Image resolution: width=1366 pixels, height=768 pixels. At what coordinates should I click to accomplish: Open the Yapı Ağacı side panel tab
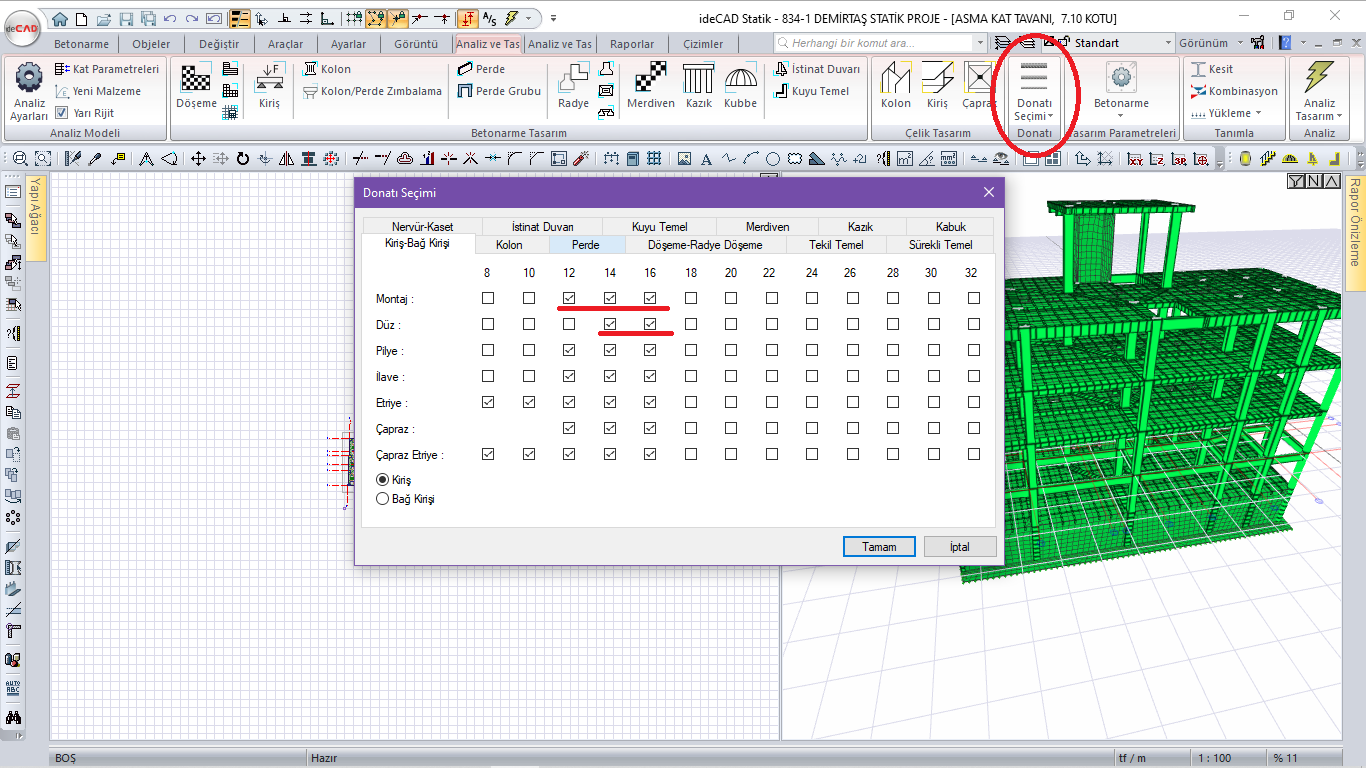(x=36, y=218)
